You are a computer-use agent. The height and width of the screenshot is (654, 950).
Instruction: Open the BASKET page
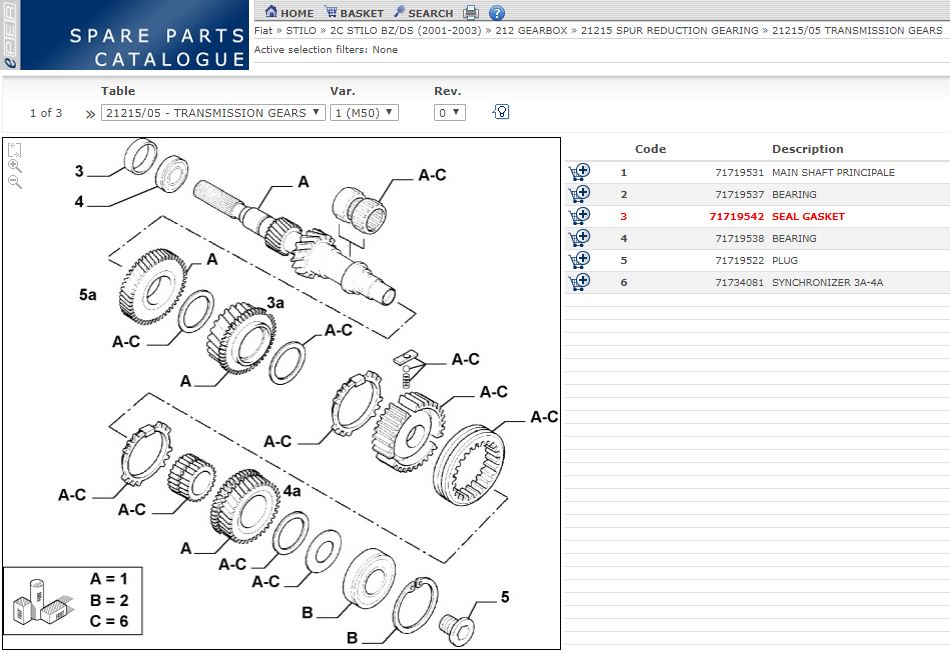click(x=354, y=13)
